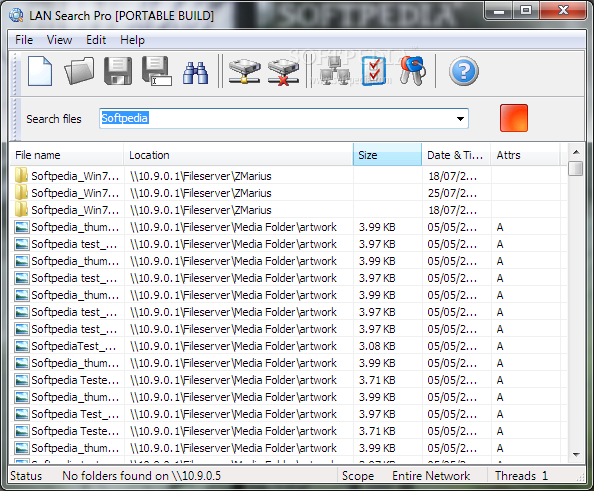This screenshot has width=594, height=491.
Task: Sort by the Attrs column header
Action: pyautogui.click(x=525, y=155)
